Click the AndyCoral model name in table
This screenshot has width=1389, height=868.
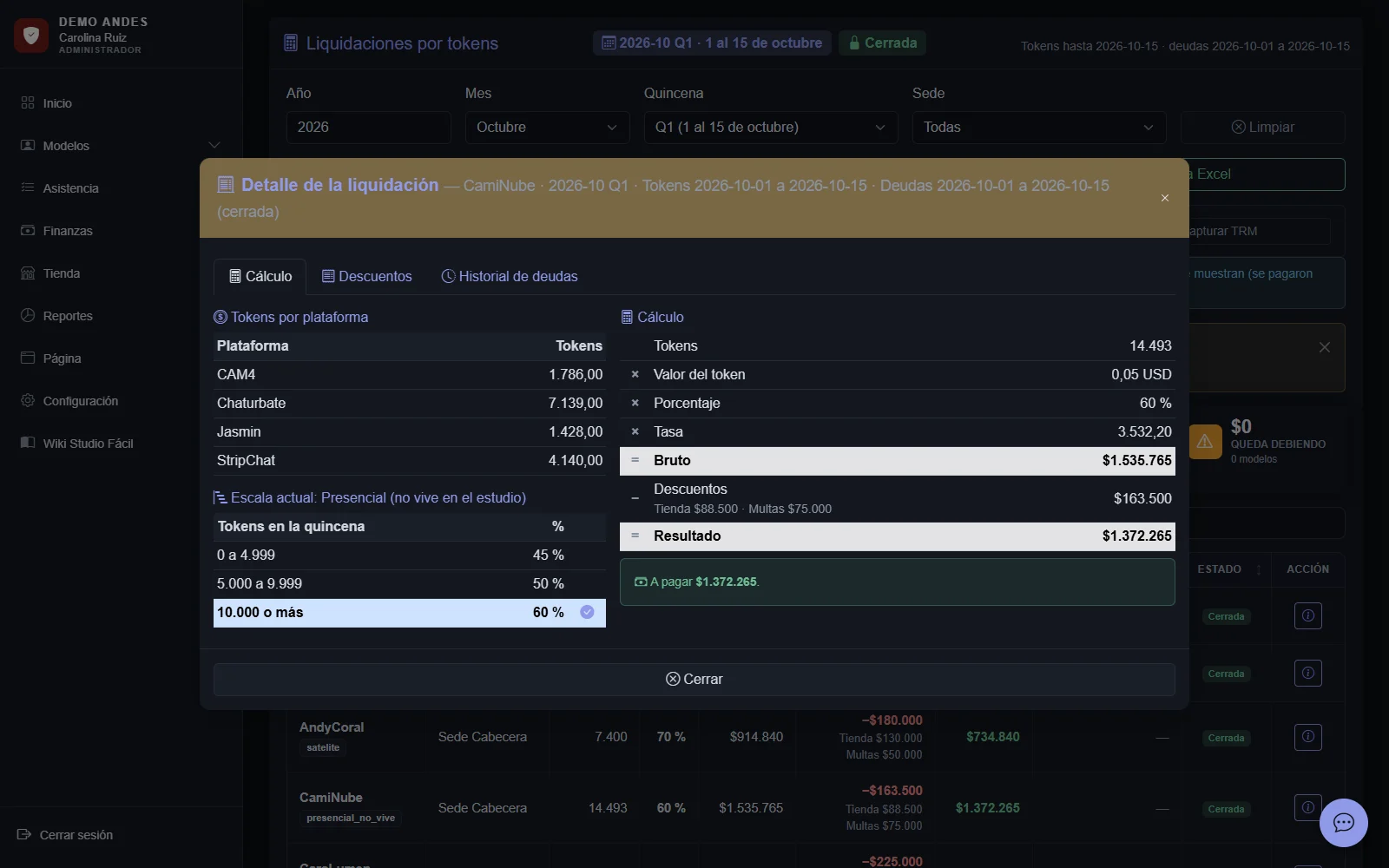[332, 727]
